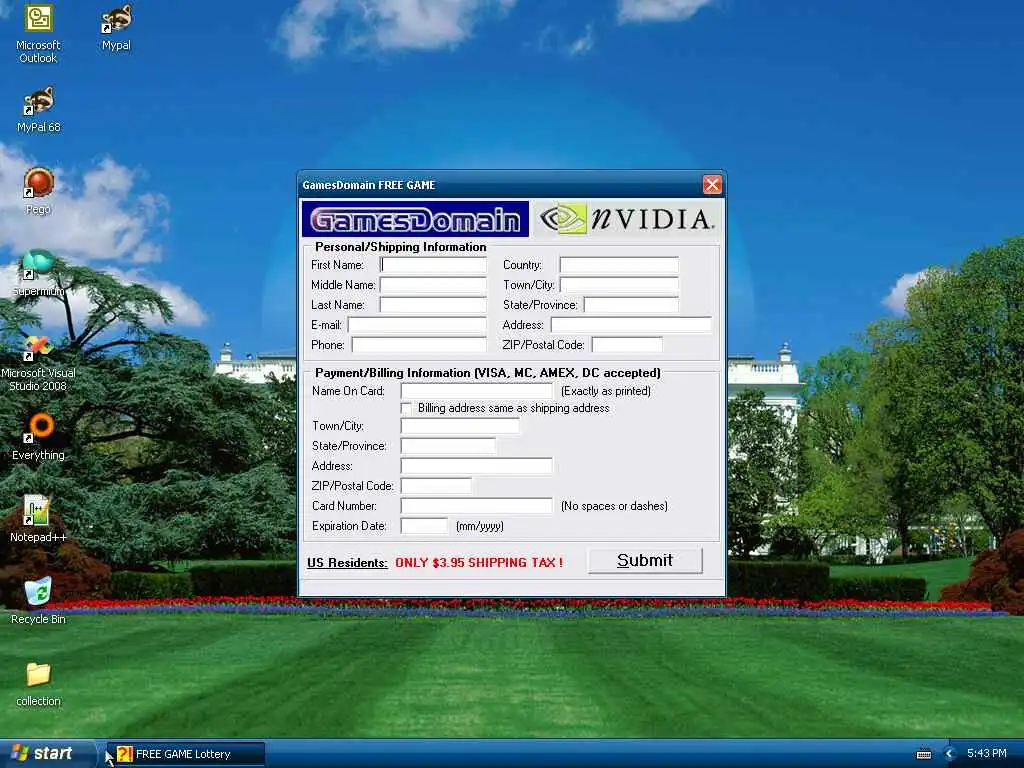Click the '(mm/yyyy)' format hint
1024x768 pixels.
480,526
